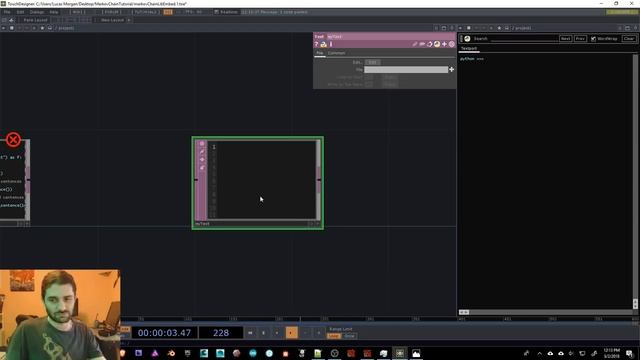Click the taskbar clock

611,353
